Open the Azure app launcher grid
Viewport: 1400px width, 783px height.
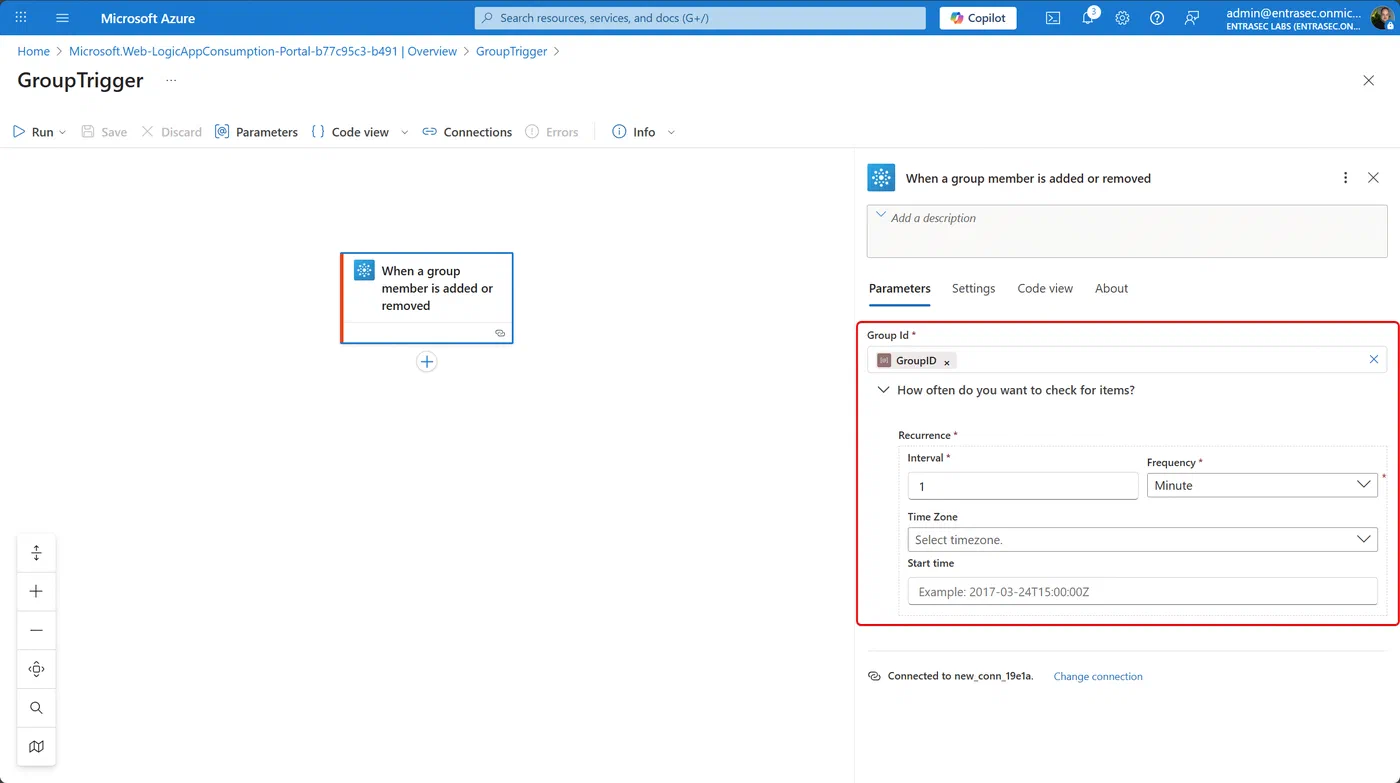(21, 18)
